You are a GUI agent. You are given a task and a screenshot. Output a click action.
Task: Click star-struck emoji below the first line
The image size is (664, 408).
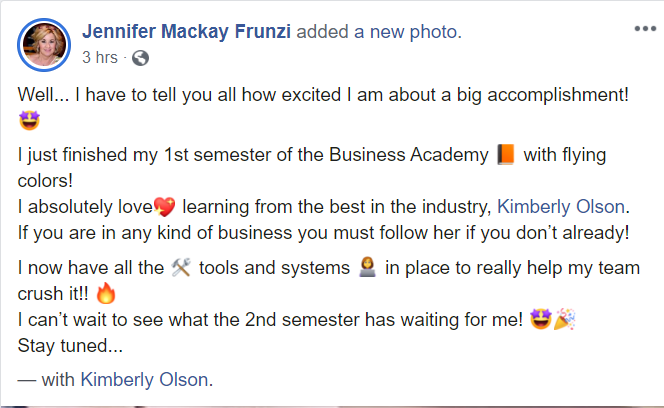click(28, 121)
